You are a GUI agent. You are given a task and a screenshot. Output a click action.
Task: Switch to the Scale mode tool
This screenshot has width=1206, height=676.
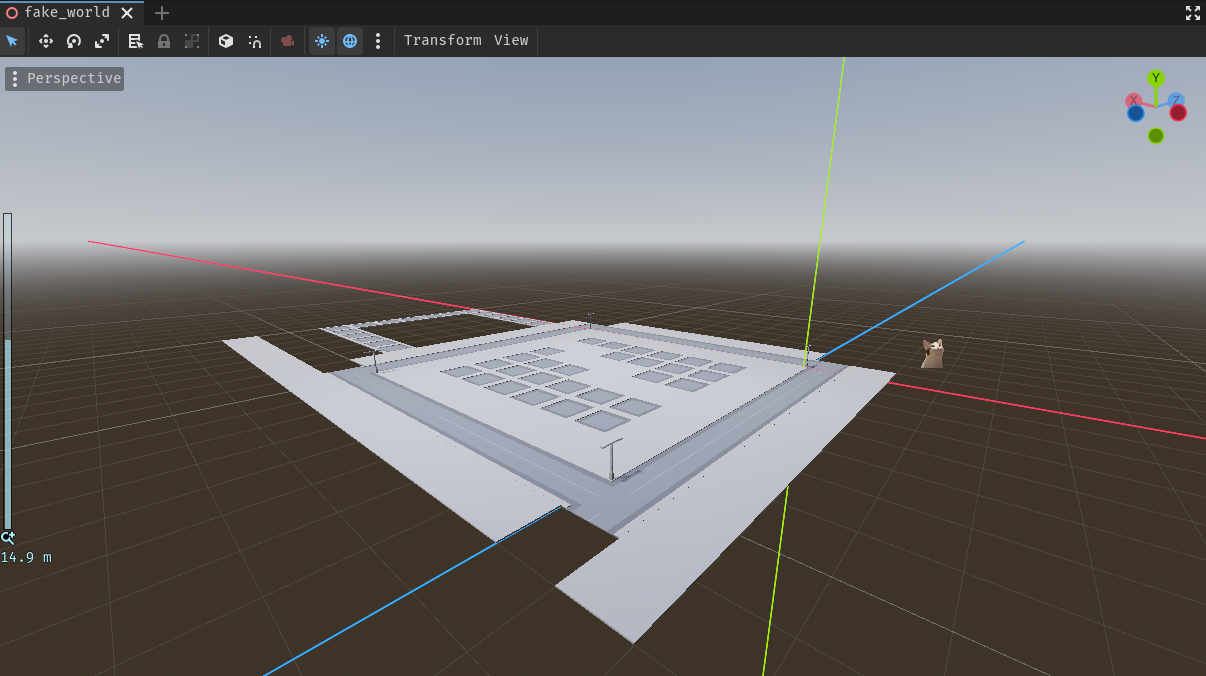(101, 41)
